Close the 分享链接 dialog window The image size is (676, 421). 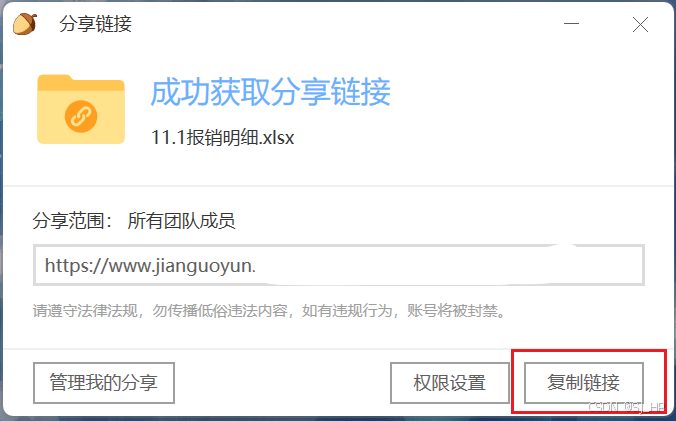tap(640, 25)
